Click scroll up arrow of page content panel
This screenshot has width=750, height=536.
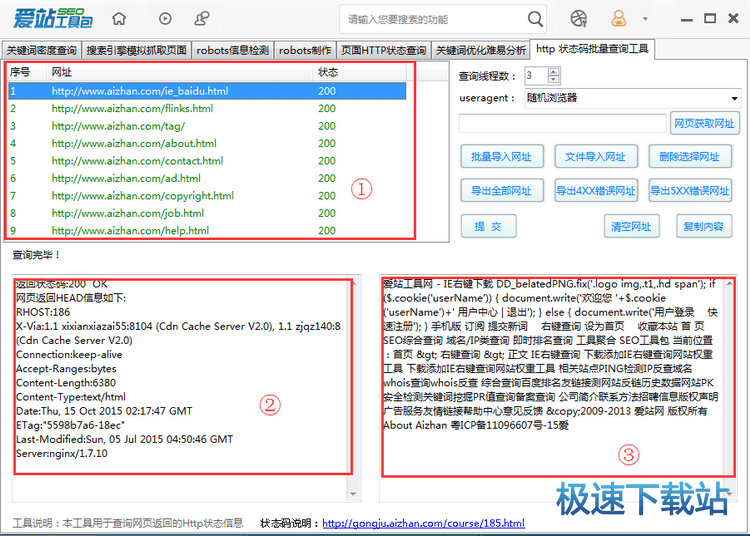[x=729, y=284]
